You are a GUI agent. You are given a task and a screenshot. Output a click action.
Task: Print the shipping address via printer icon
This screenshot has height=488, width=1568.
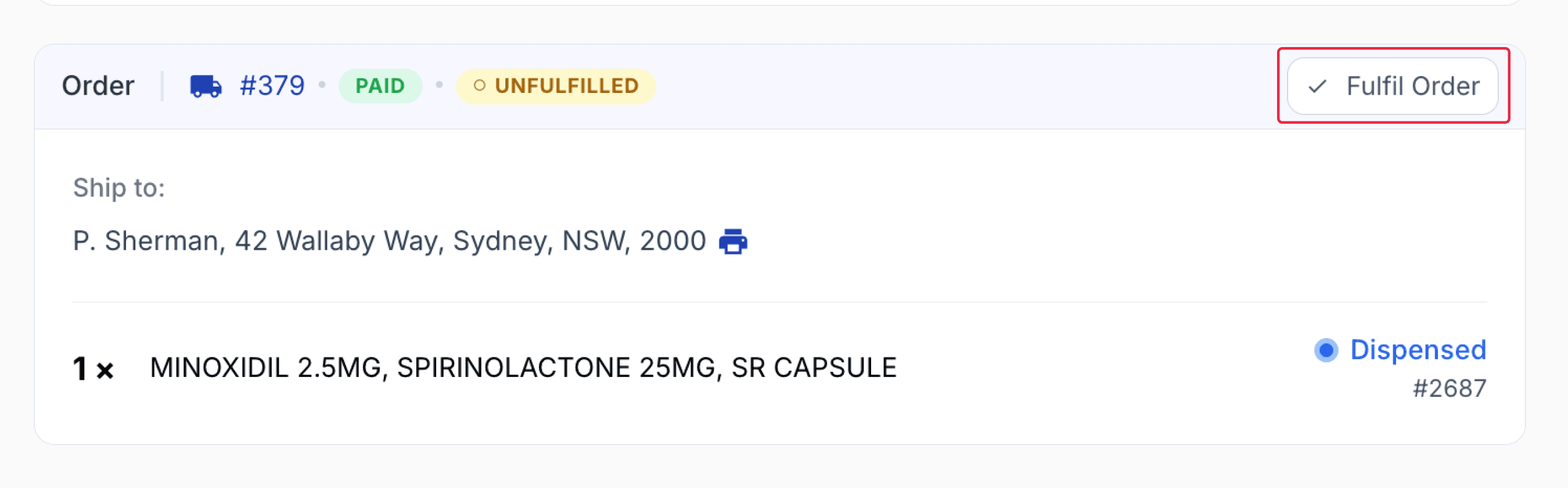tap(733, 241)
